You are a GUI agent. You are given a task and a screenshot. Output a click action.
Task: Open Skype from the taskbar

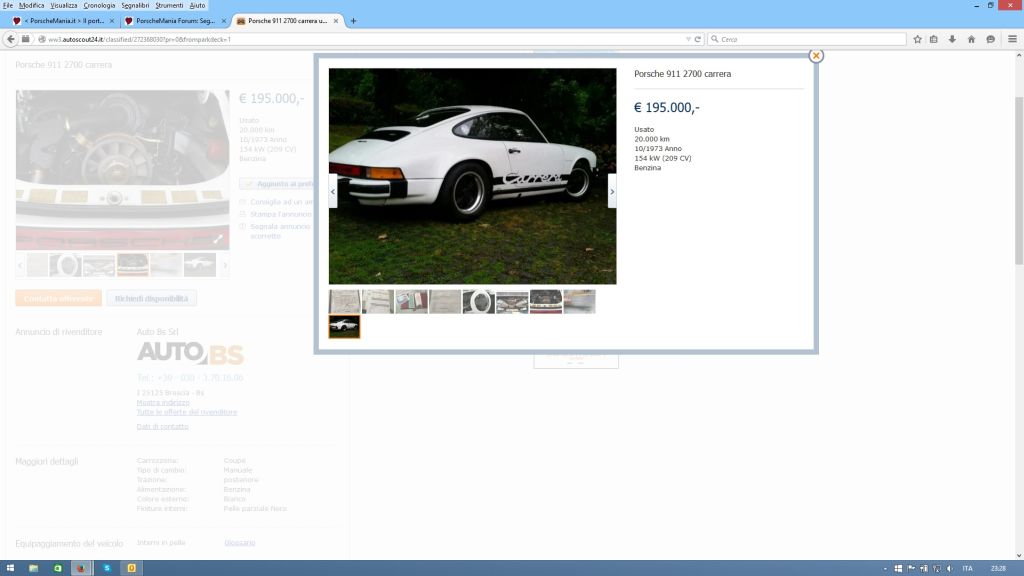(x=107, y=568)
